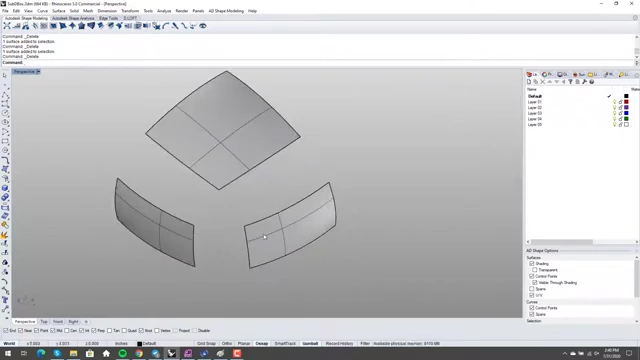
Task: Toggle the lock icon for Layer 01
Action: pos(620,102)
